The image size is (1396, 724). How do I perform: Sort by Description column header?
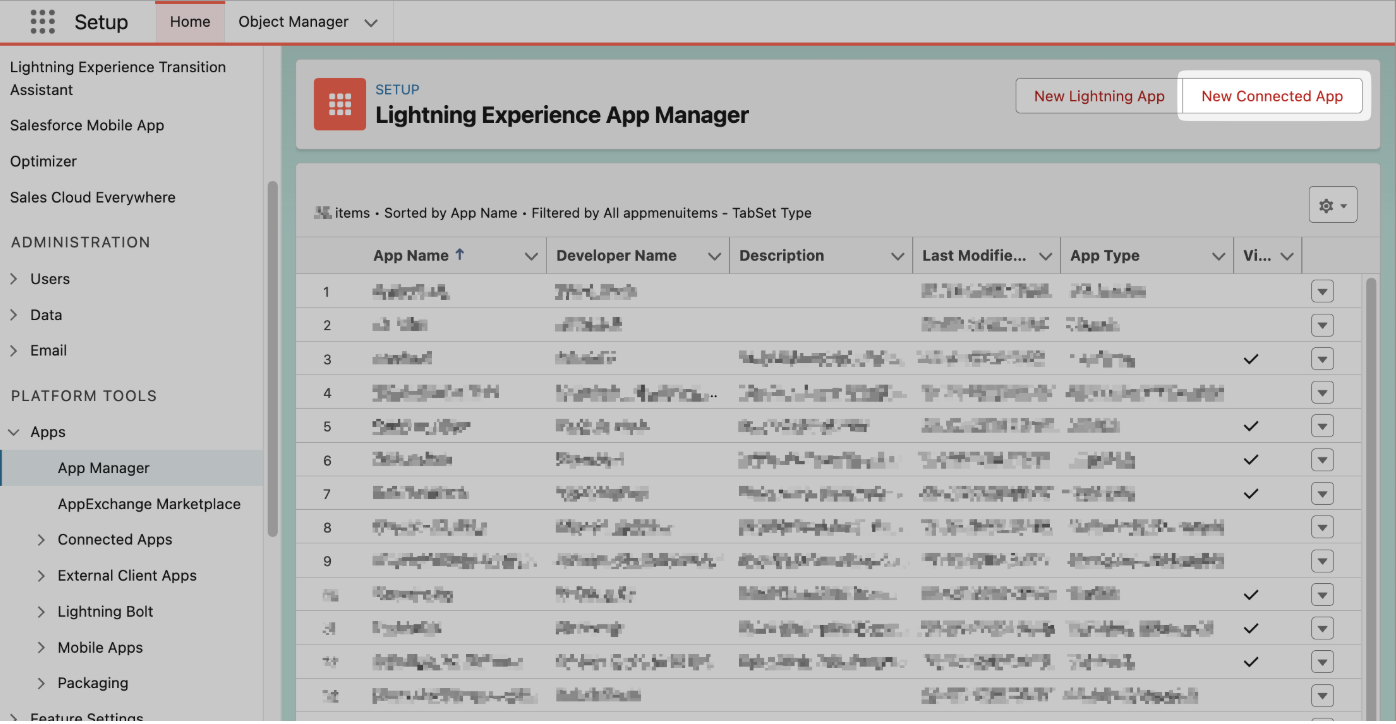pos(781,255)
